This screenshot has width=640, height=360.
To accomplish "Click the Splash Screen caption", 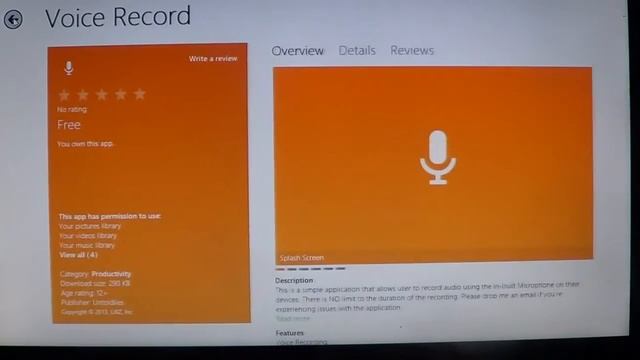I will 302,258.
